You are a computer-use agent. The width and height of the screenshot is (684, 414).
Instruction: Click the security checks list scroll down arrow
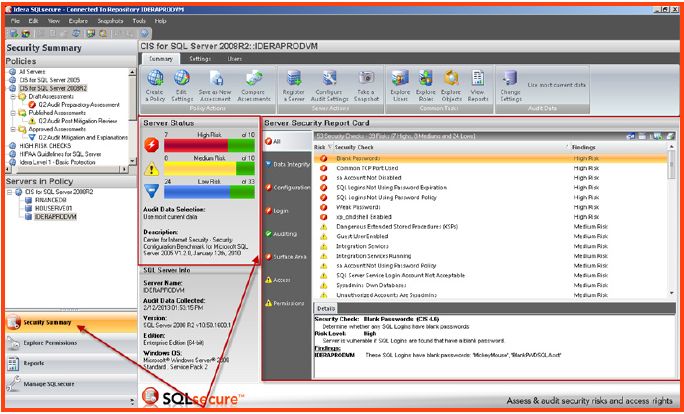671,294
